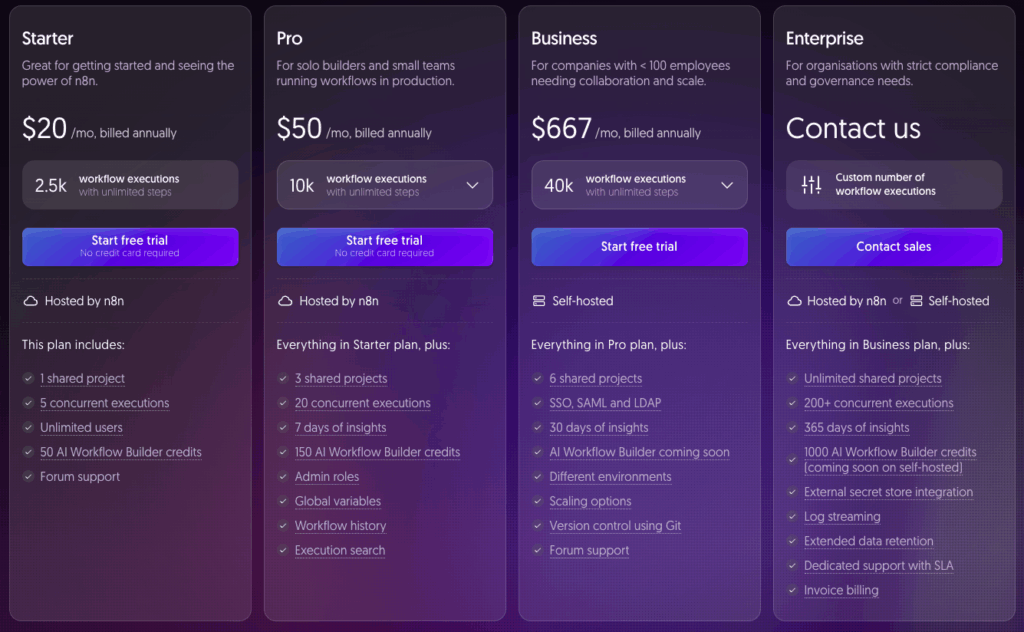Click the sliders icon for custom executions
This screenshot has height=632, width=1024.
click(x=811, y=185)
